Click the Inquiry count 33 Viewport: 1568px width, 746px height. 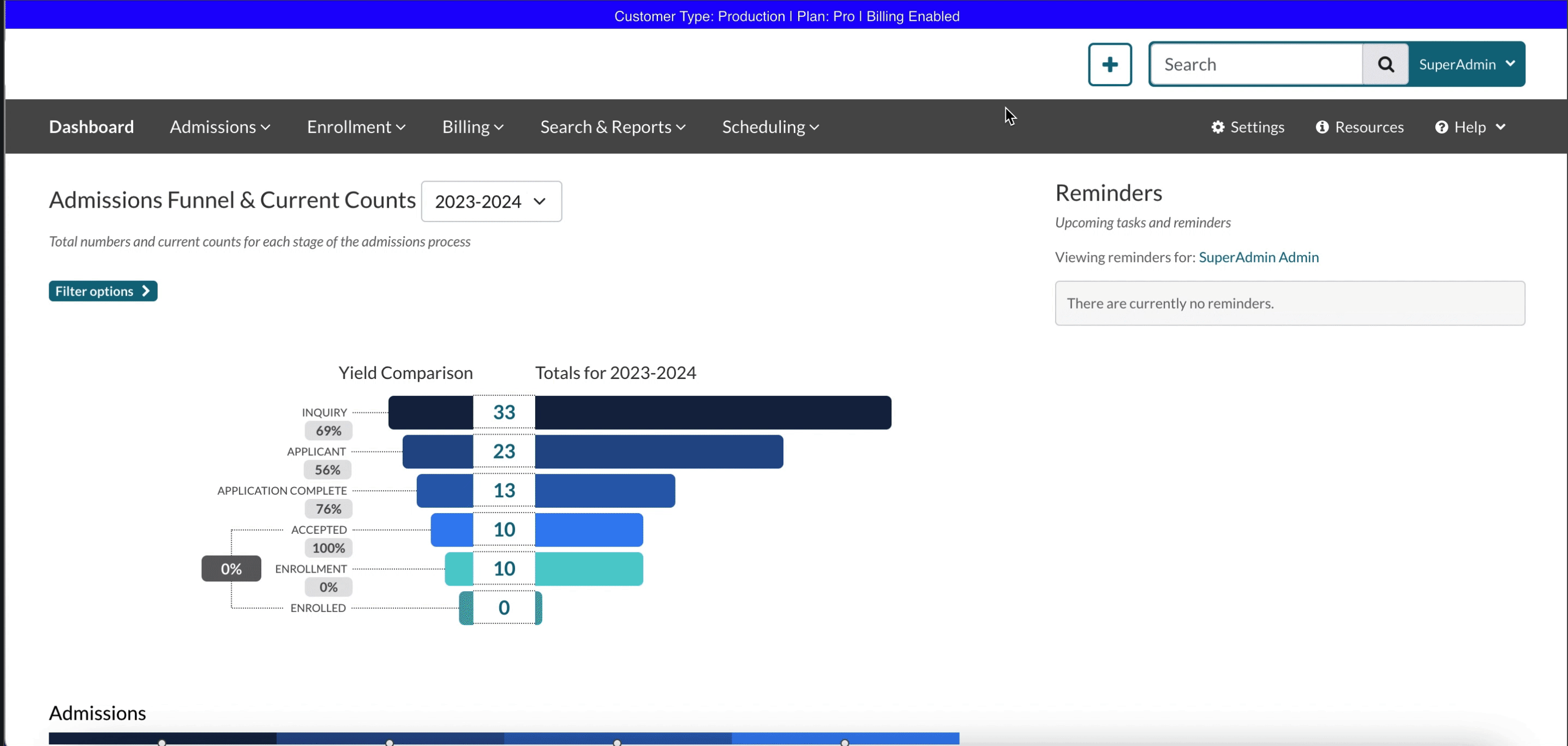point(504,413)
